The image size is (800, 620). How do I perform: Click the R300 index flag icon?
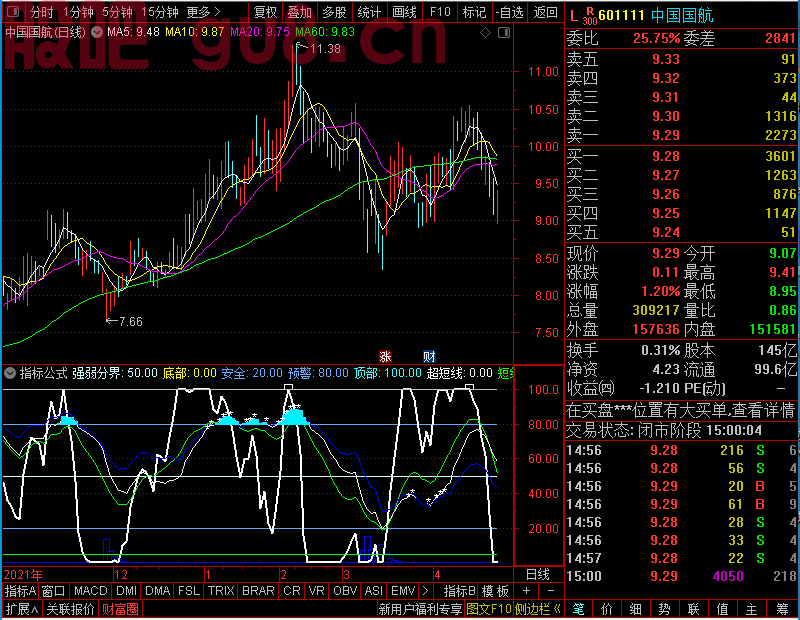[x=589, y=16]
